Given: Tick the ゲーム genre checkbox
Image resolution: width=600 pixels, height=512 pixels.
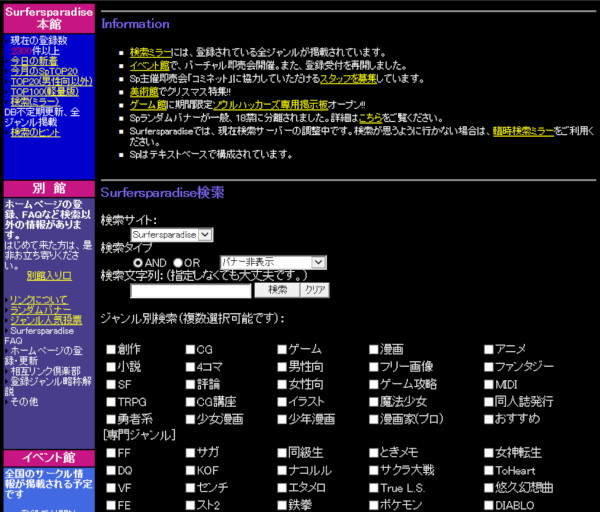Looking at the screenshot, I should point(282,349).
